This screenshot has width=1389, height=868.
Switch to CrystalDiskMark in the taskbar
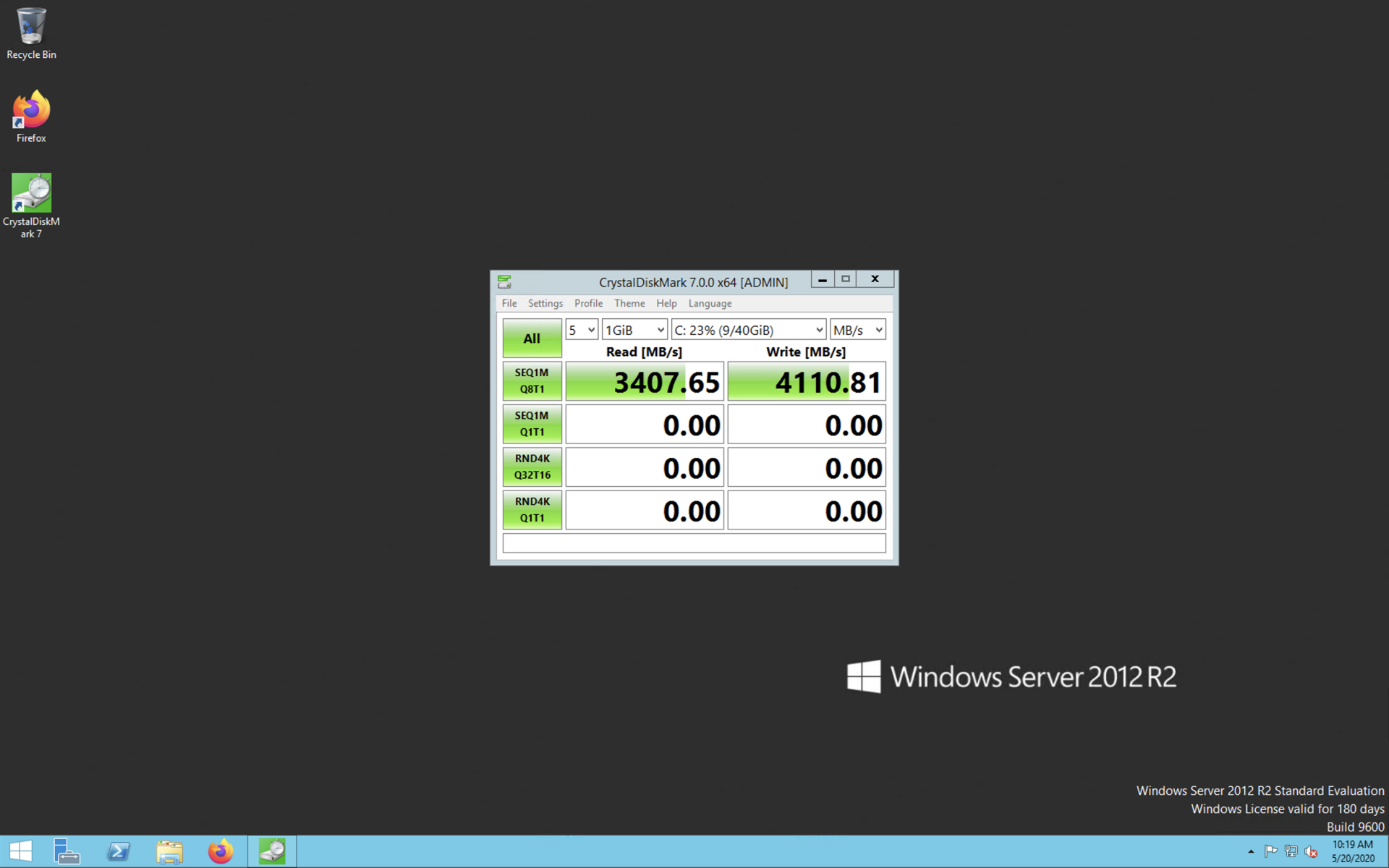[272, 851]
